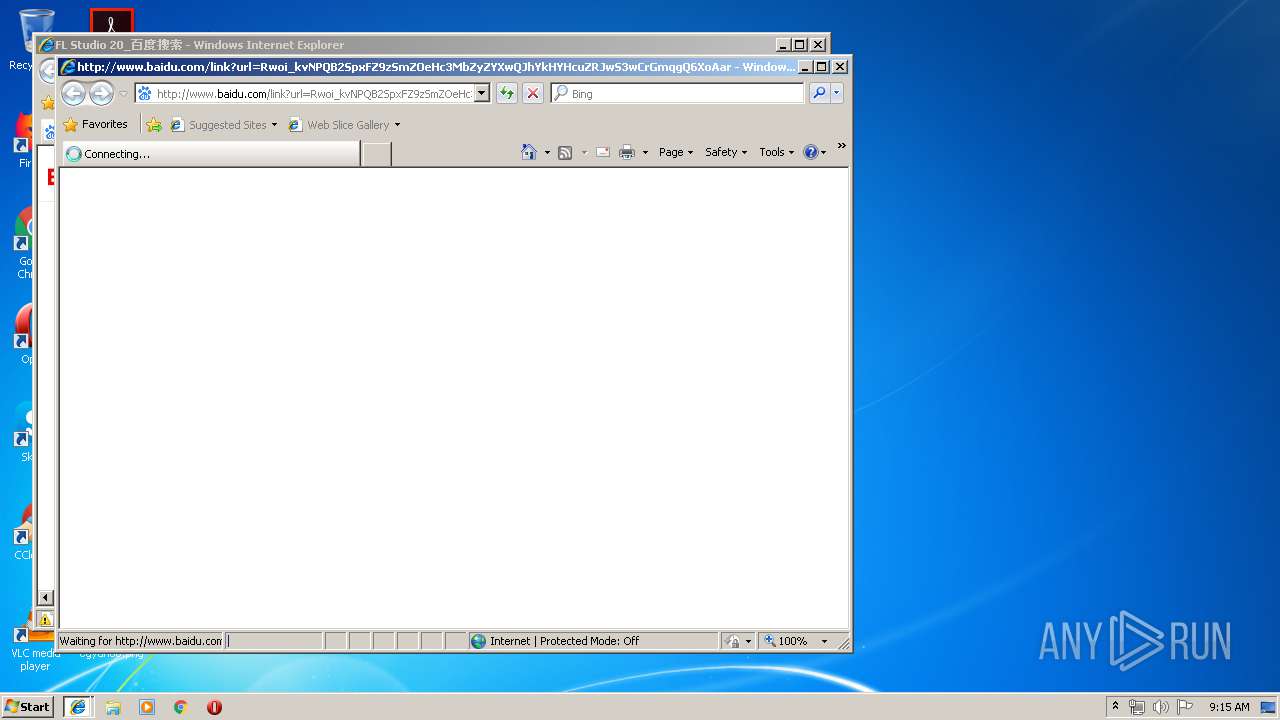
Task: Go back with the Back arrow button
Action: click(x=73, y=94)
